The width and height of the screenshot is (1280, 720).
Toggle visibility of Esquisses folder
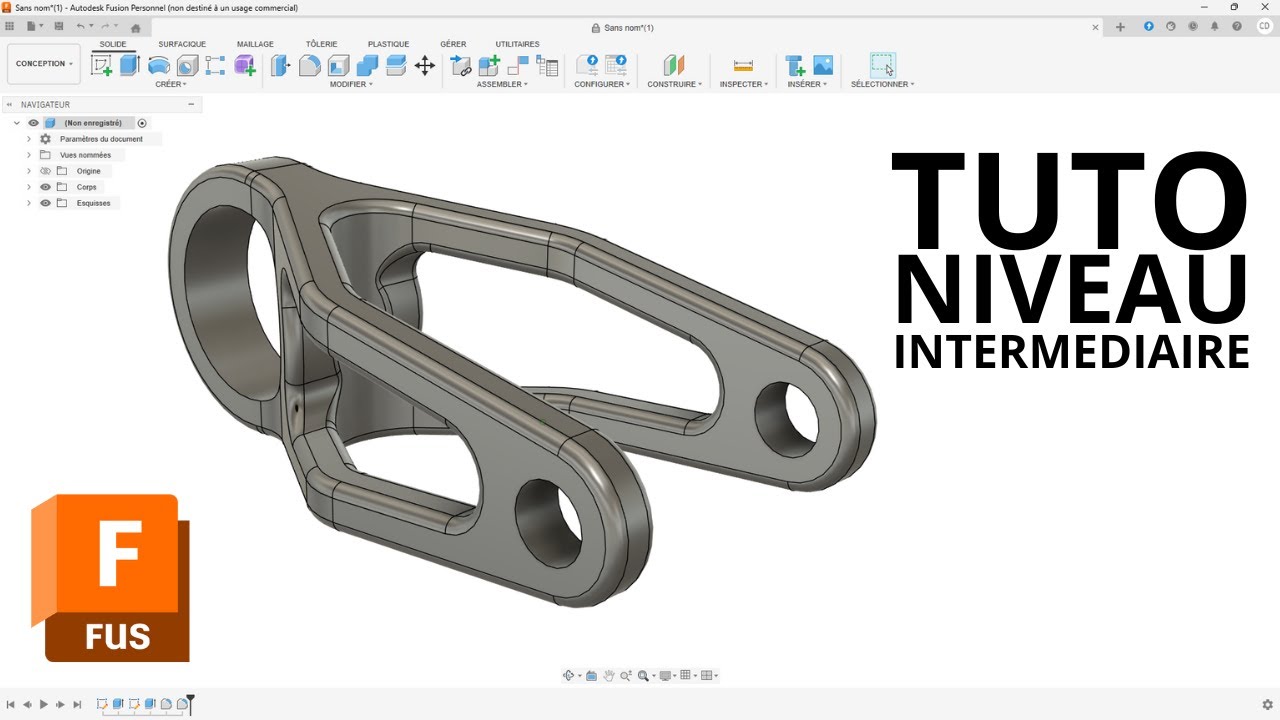tap(45, 203)
